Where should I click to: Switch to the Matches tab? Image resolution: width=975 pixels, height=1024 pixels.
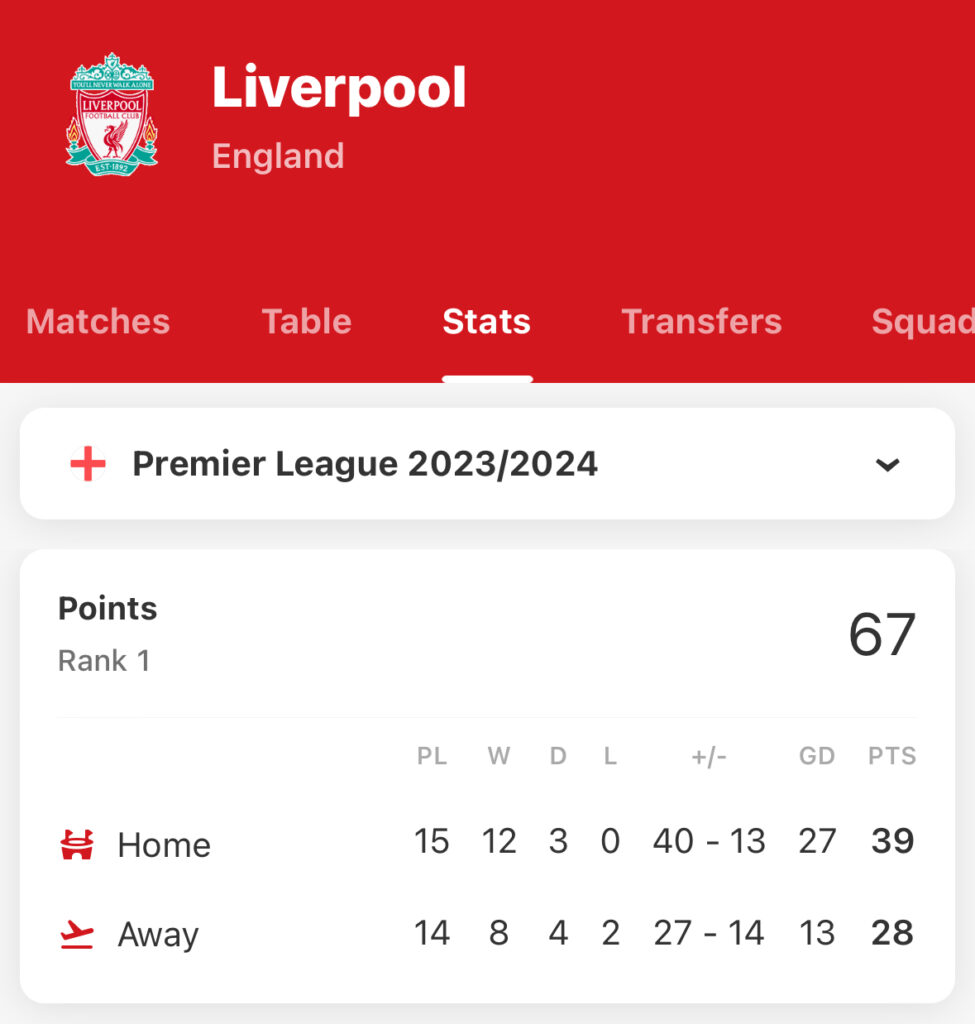tap(98, 321)
